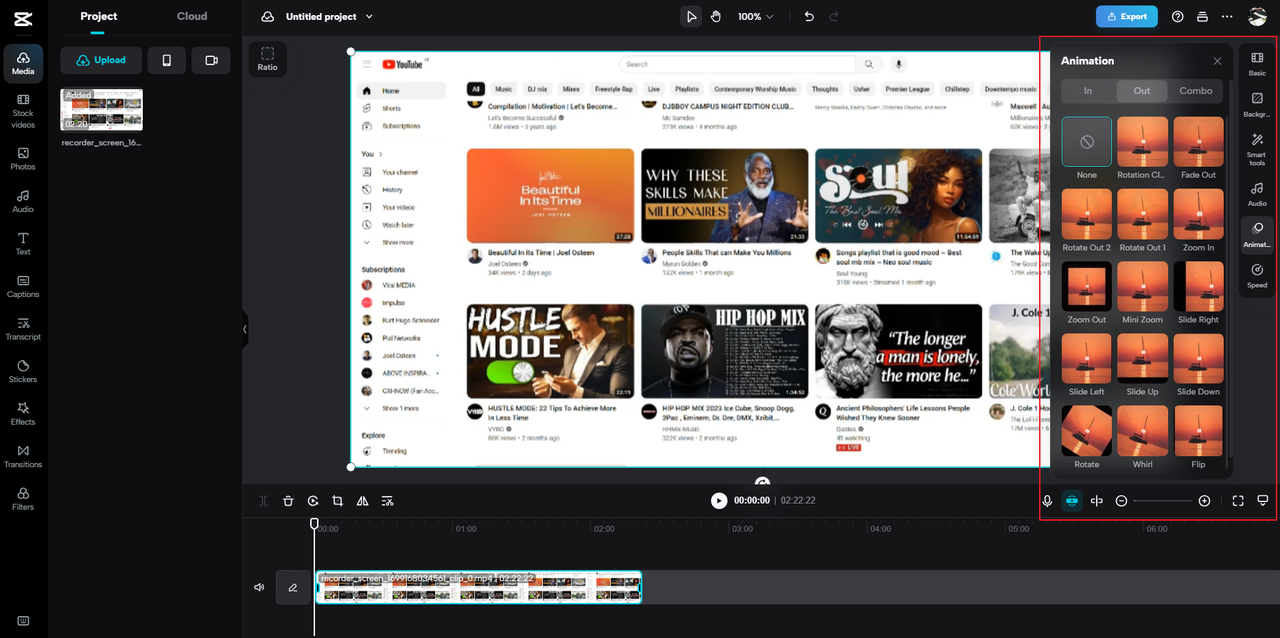Image resolution: width=1280 pixels, height=638 pixels.
Task: Click the upload from phone button
Action: coord(167,60)
